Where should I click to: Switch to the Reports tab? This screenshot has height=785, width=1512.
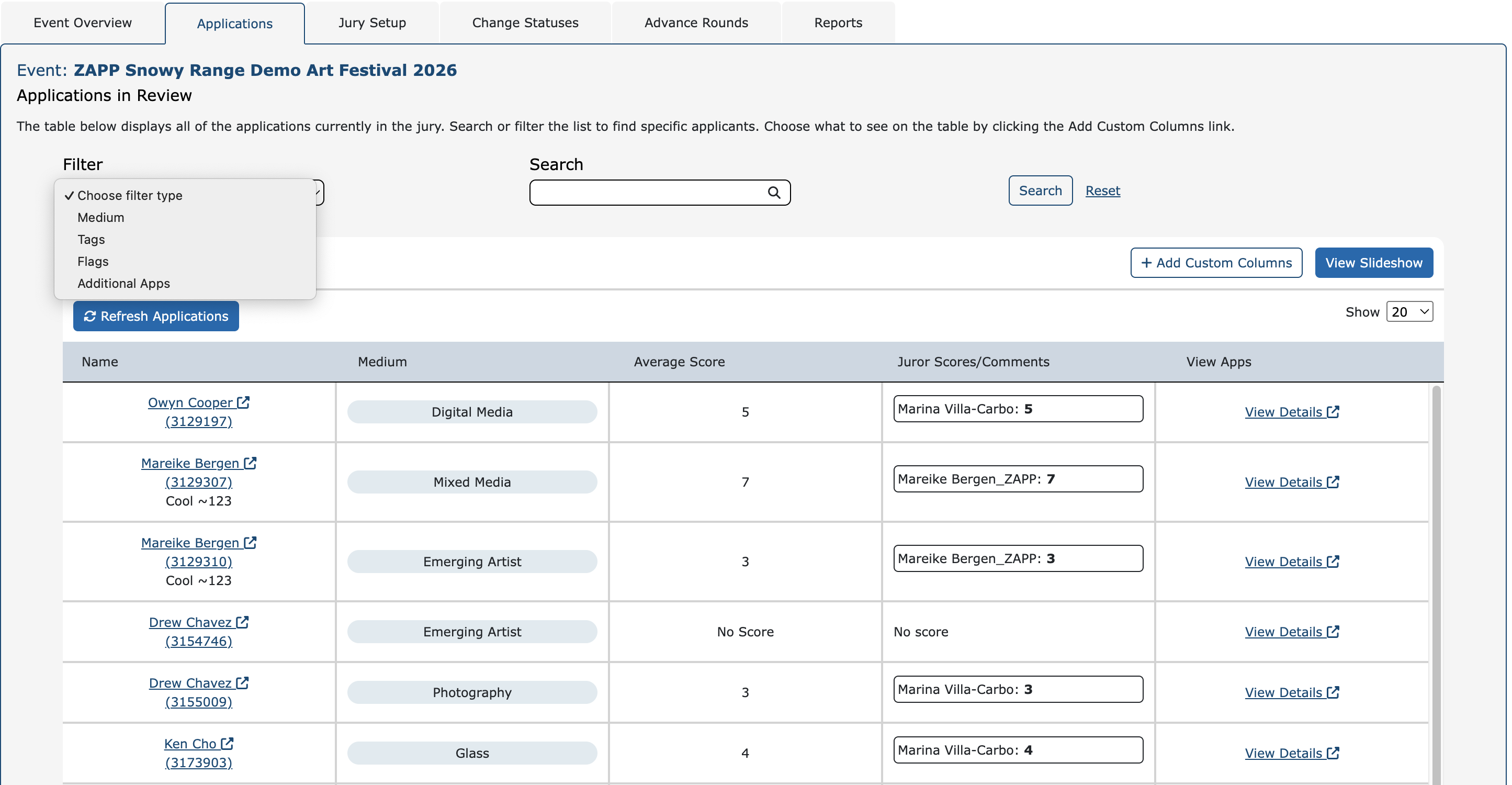pyautogui.click(x=838, y=23)
